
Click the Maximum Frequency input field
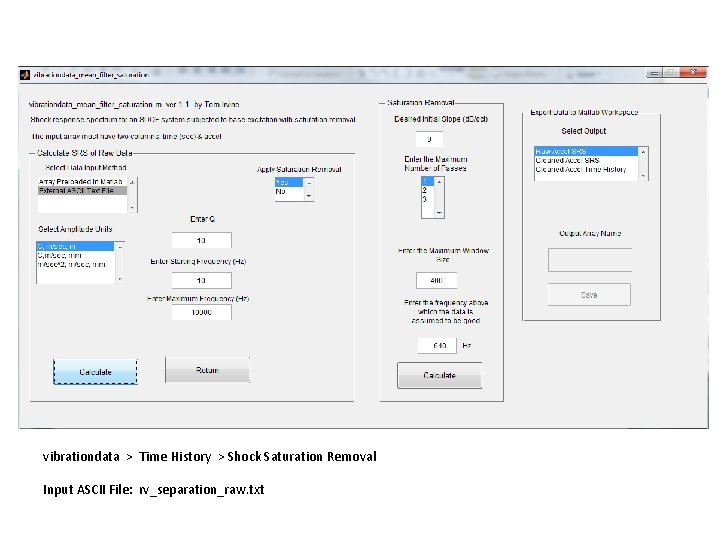pyautogui.click(x=202, y=312)
